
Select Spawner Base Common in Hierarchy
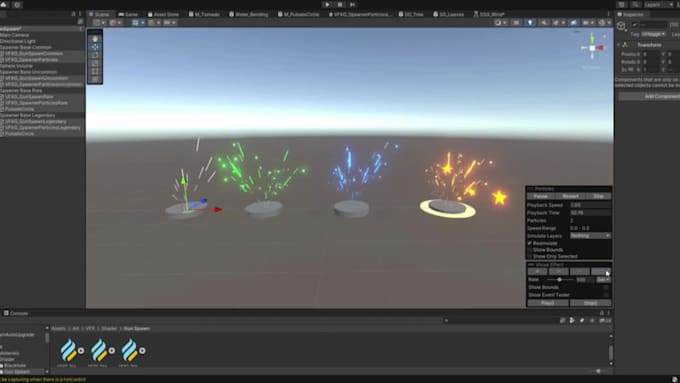click(26, 47)
